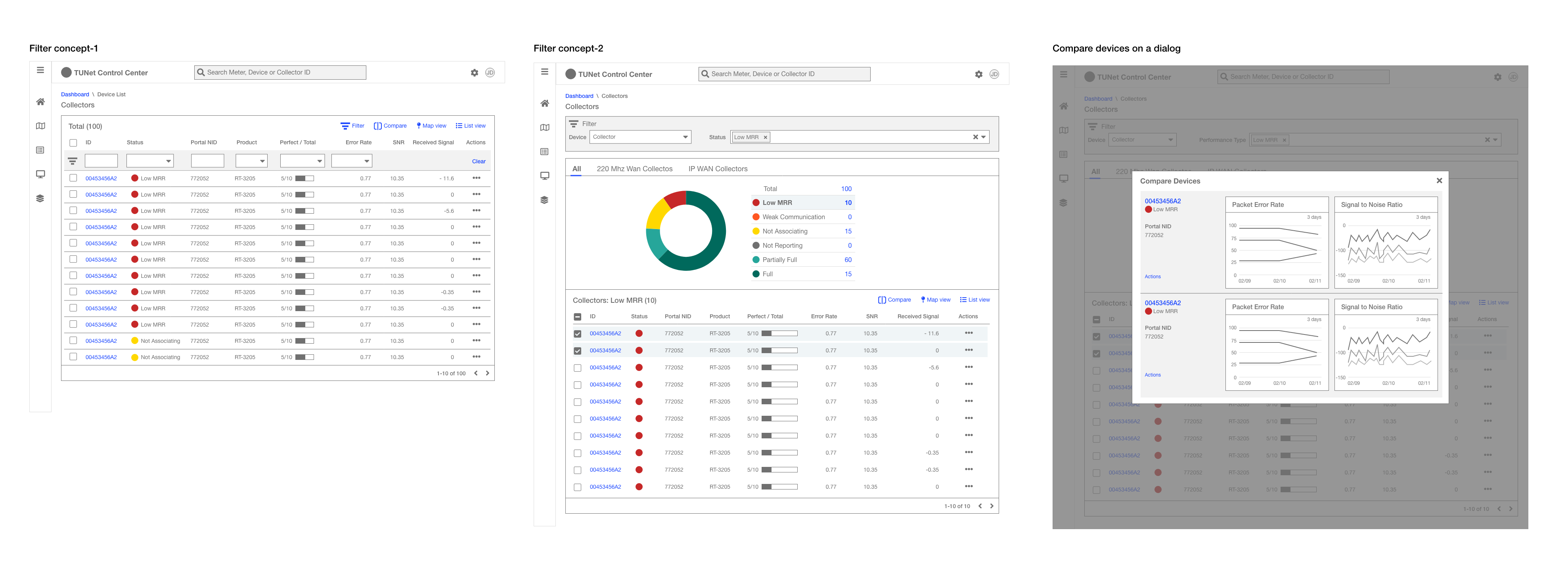Image resolution: width=1568 pixels, height=564 pixels.
Task: Uncheck first checked row in concept-2 table
Action: pos(578,334)
